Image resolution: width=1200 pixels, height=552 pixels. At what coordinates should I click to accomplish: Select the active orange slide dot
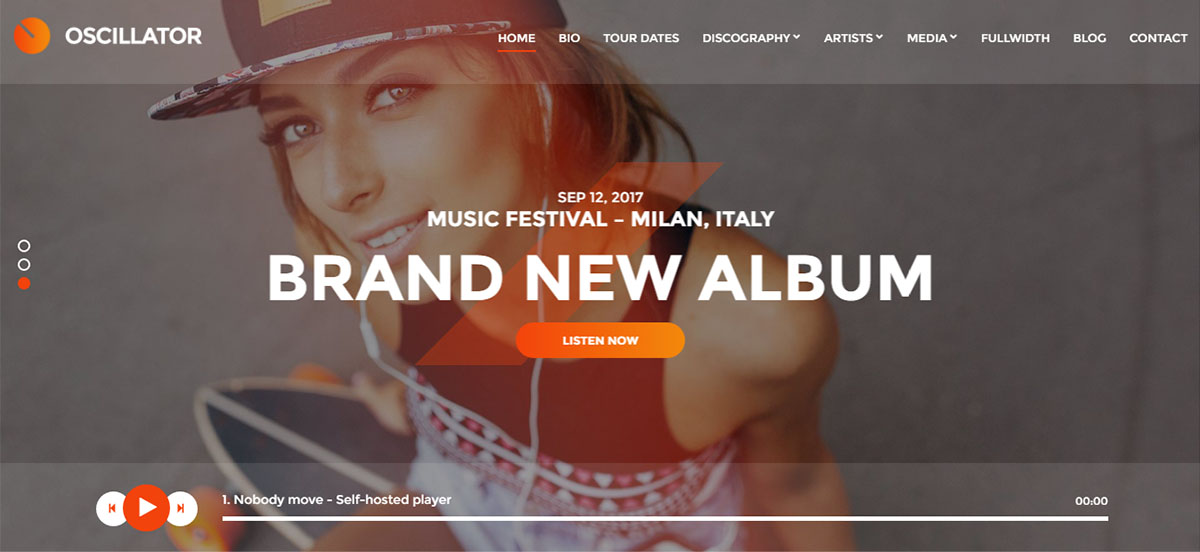[x=24, y=283]
